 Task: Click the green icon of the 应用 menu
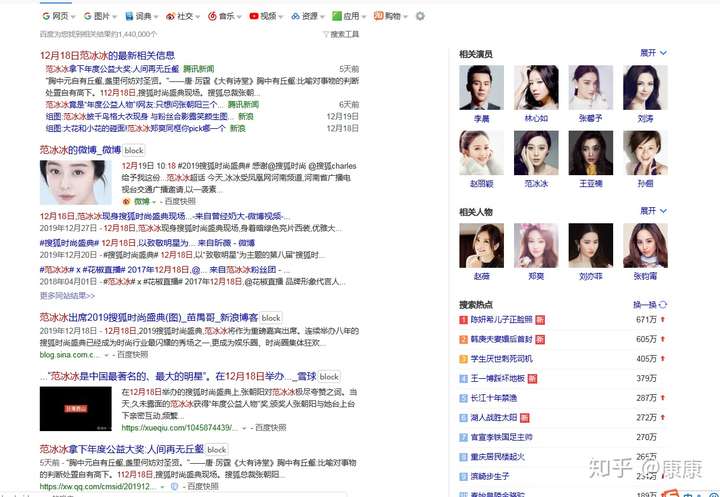point(337,16)
